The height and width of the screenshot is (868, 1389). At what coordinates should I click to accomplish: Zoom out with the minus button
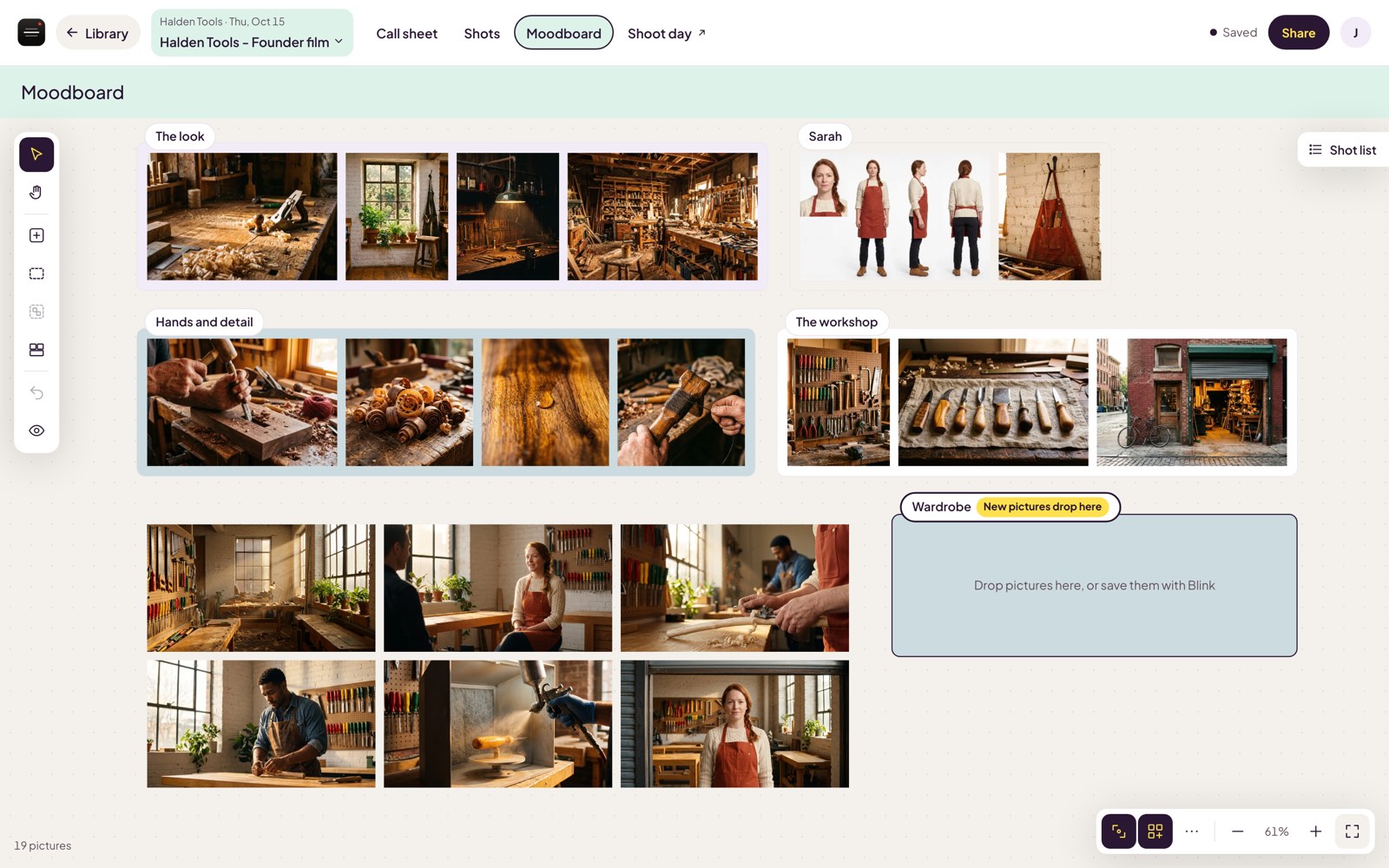(1237, 832)
